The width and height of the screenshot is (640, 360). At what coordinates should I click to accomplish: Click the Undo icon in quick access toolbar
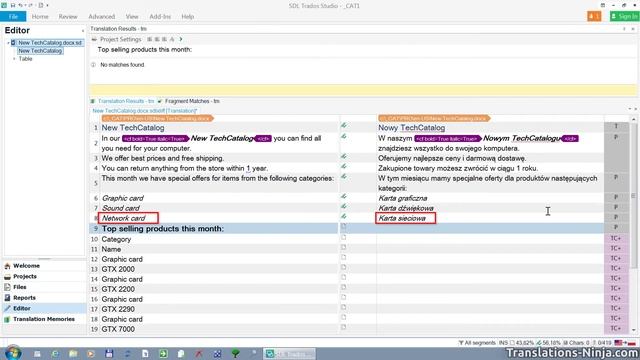[20, 5]
